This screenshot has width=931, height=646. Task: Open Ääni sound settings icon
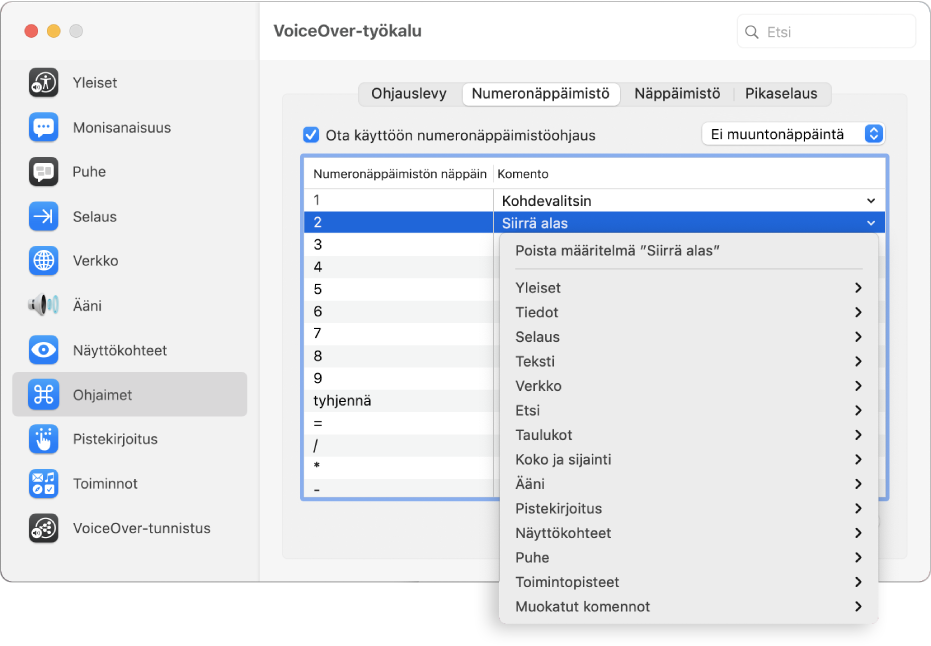(42, 305)
